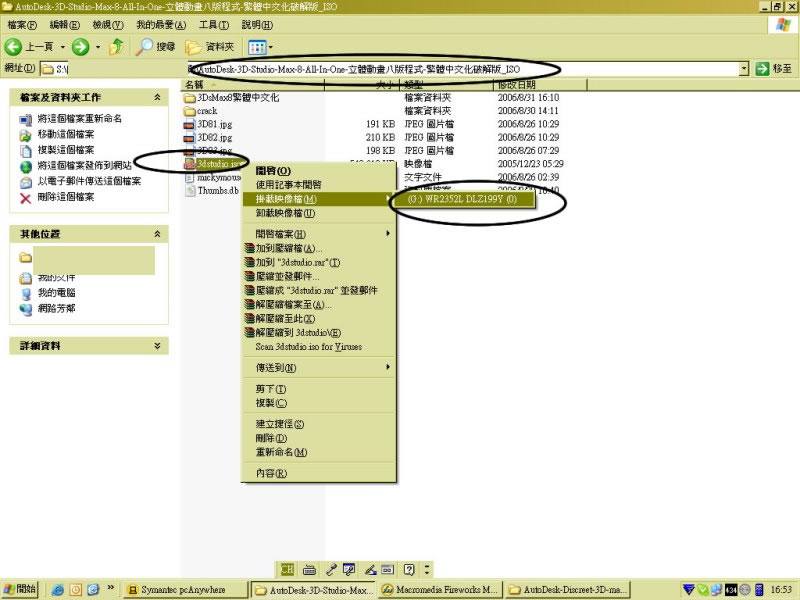This screenshot has height=600, width=800.
Task: Switch to Macromedia Fireworks taskbar button
Action: pyautogui.click(x=441, y=590)
